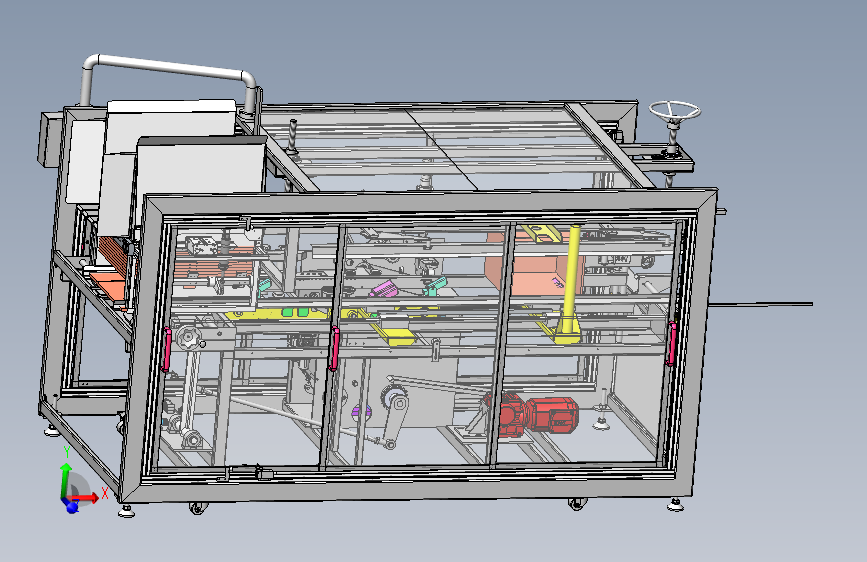Select the tall yellow vertical post
Screen dimensions: 867x562
(570, 279)
